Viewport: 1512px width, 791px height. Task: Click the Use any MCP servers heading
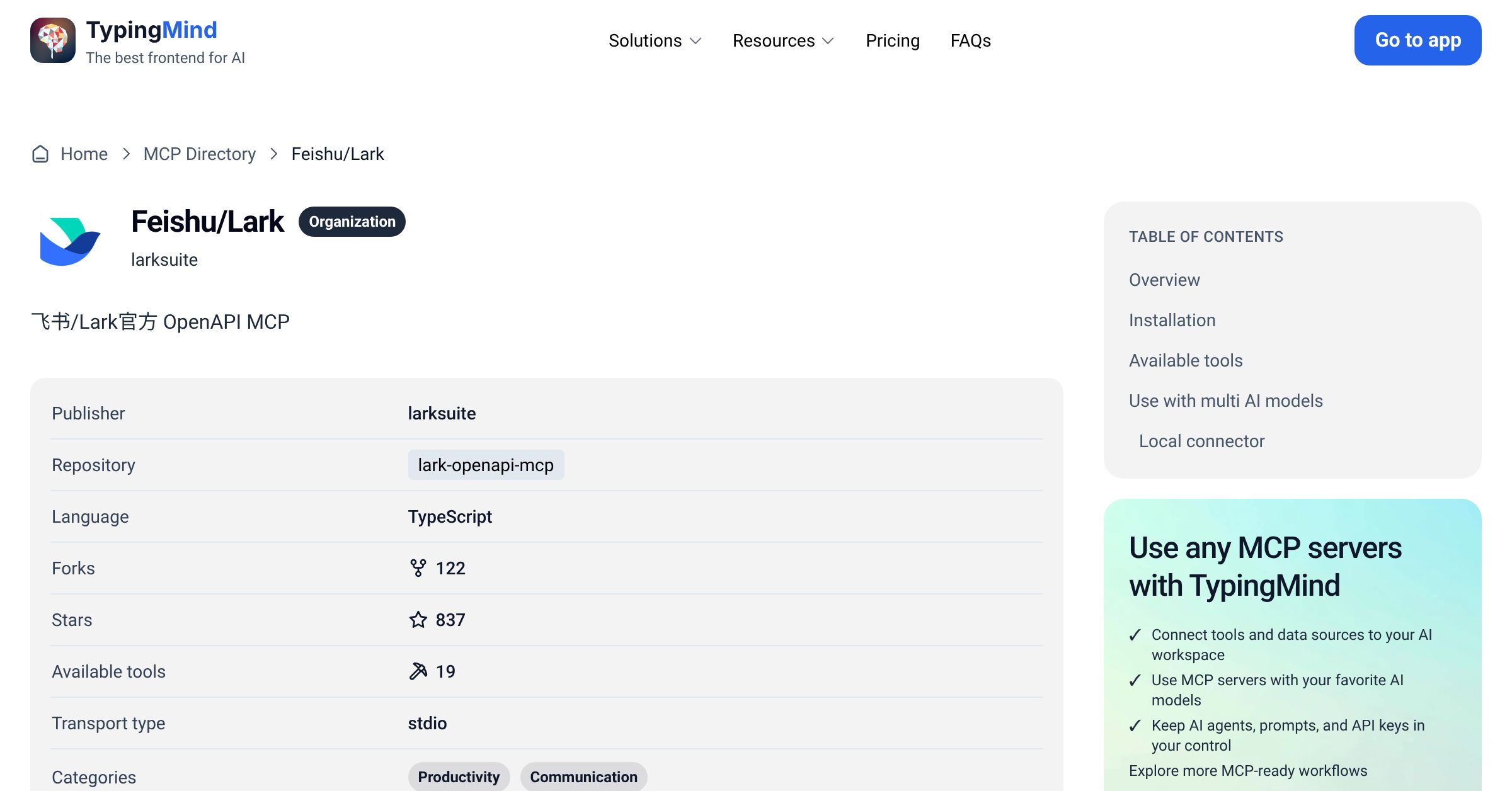(1265, 567)
